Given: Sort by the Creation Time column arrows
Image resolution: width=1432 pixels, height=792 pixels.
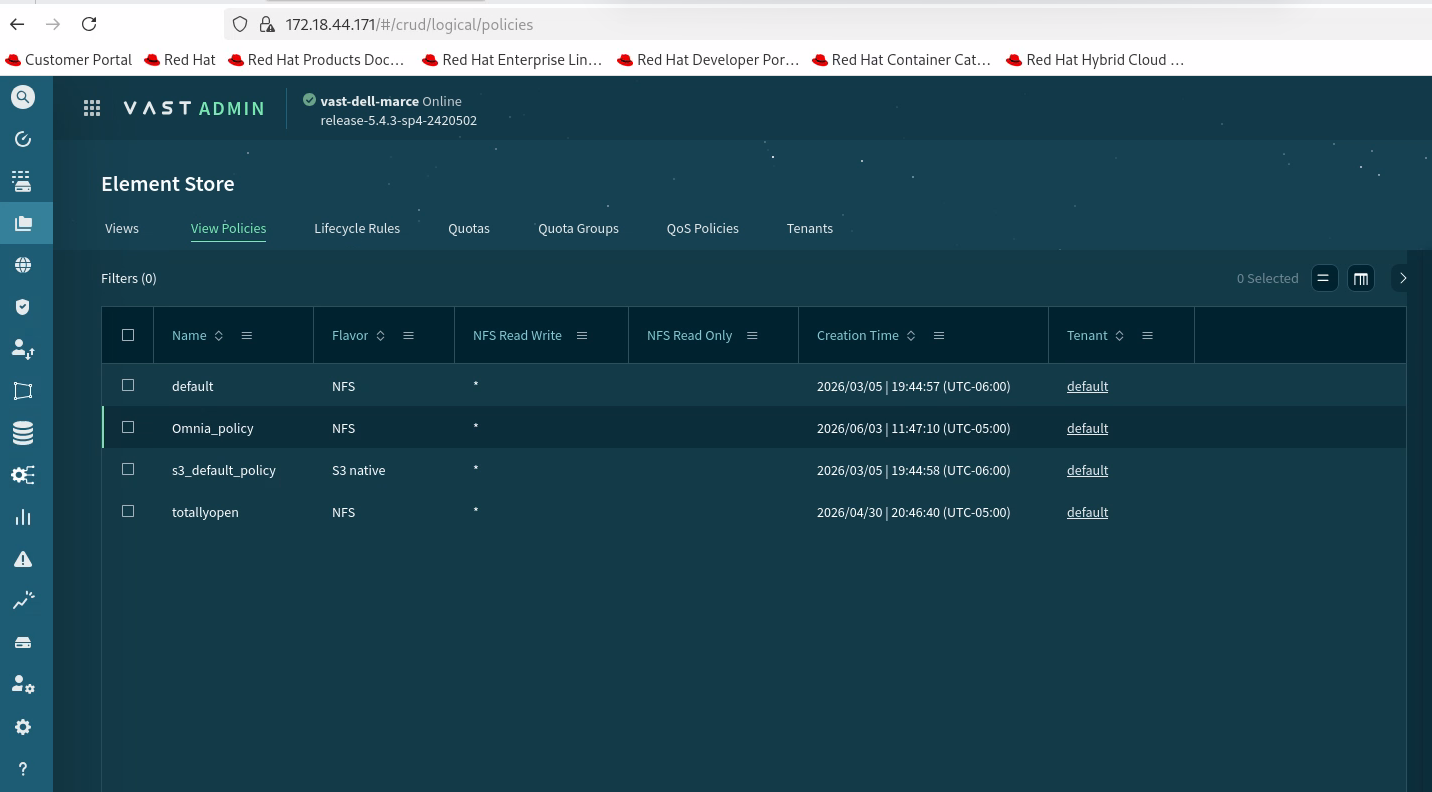Looking at the screenshot, I should (911, 336).
